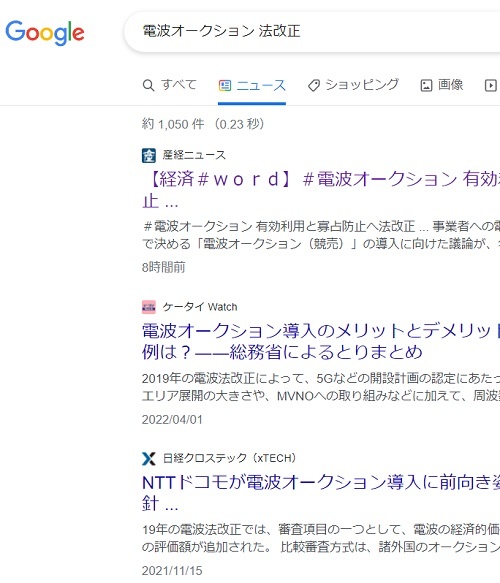Open the 【経済#word】#電波オークション headline
The width and height of the screenshot is (500, 583).
pos(321,190)
